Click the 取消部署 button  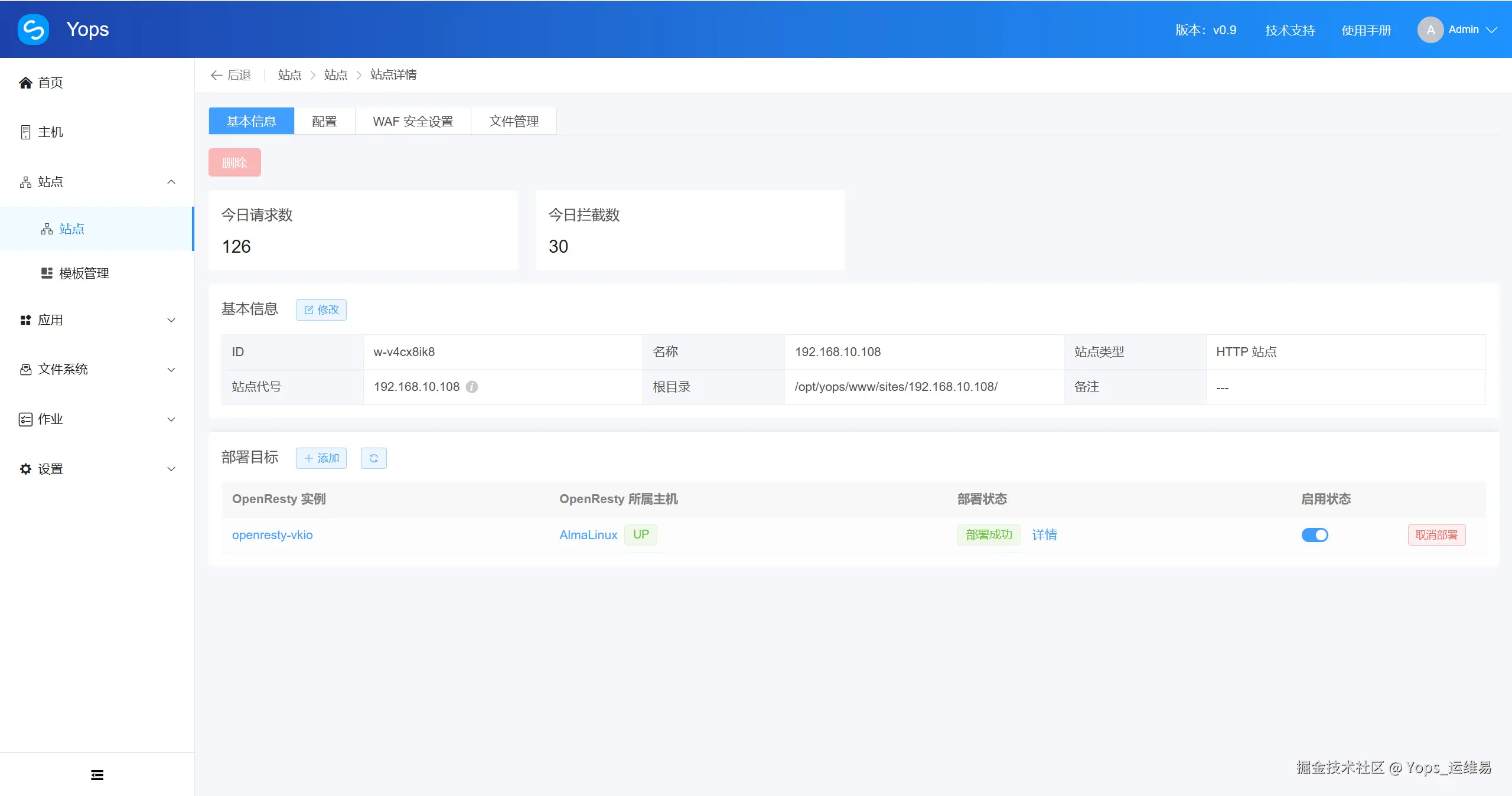pyautogui.click(x=1436, y=535)
